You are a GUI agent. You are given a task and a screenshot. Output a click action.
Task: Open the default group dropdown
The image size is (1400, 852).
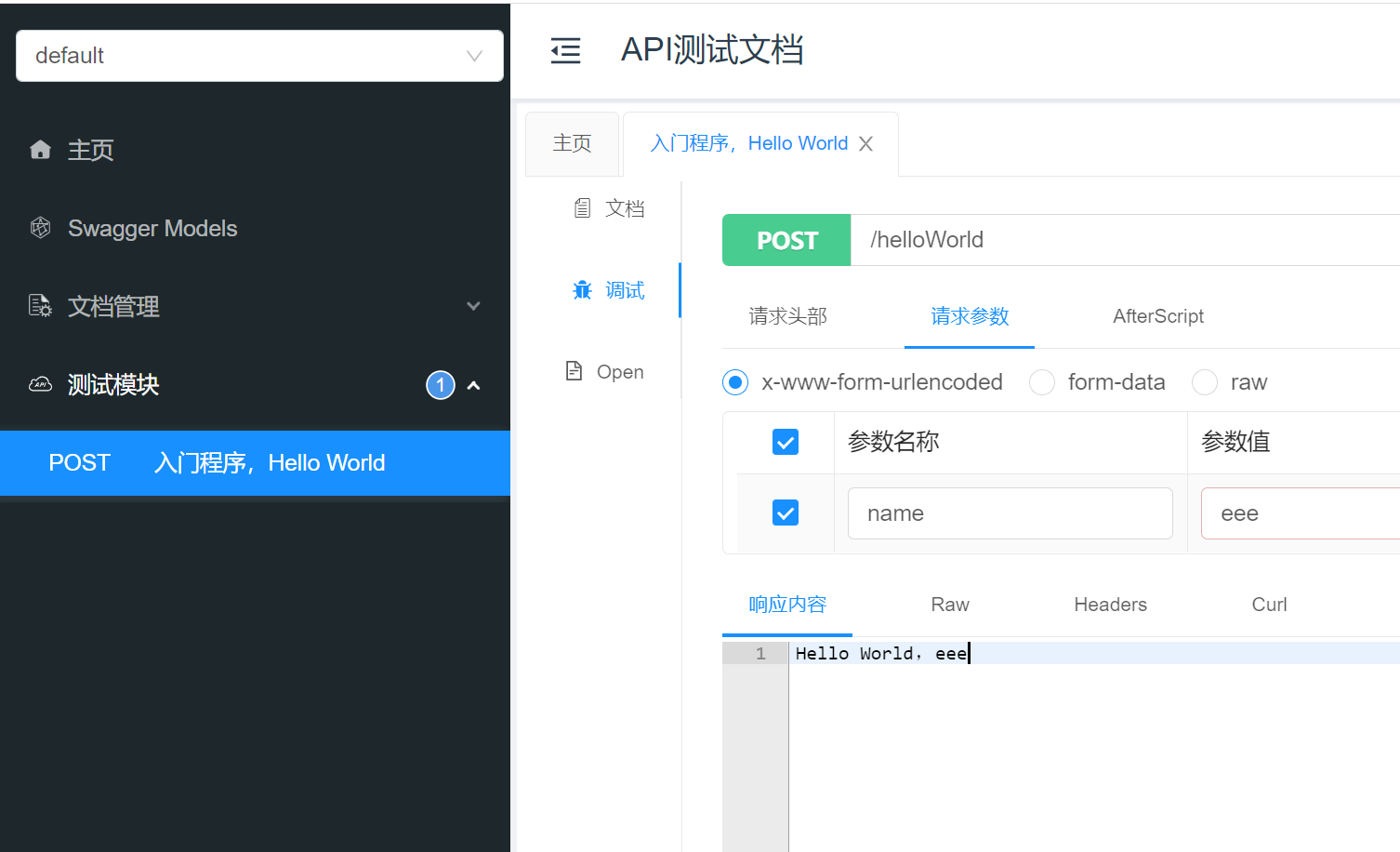259,56
